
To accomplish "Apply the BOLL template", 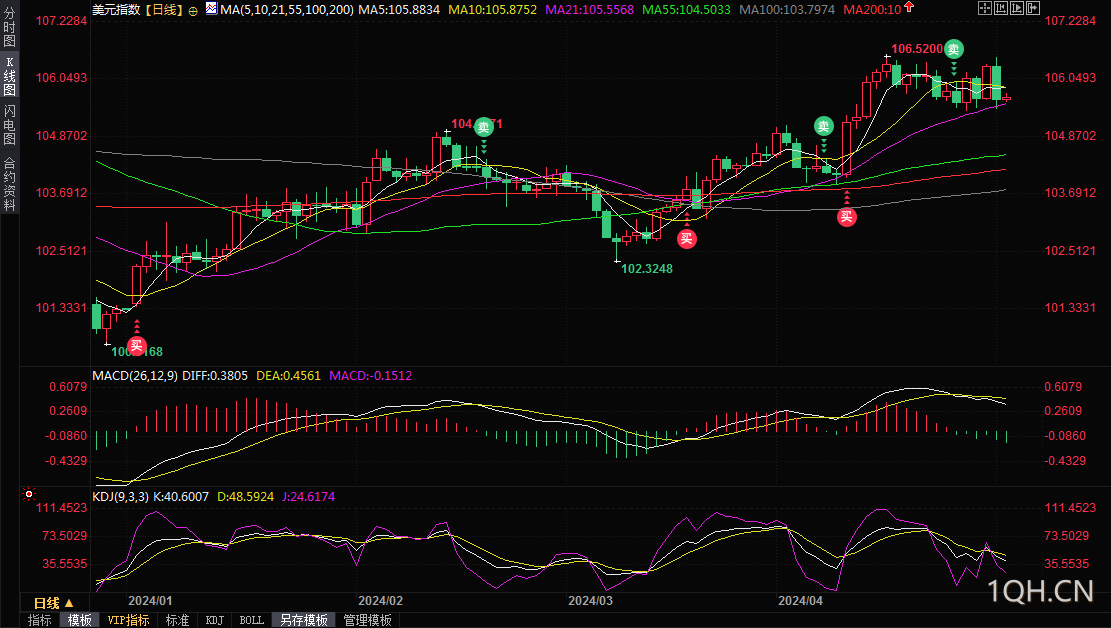I will 252,620.
